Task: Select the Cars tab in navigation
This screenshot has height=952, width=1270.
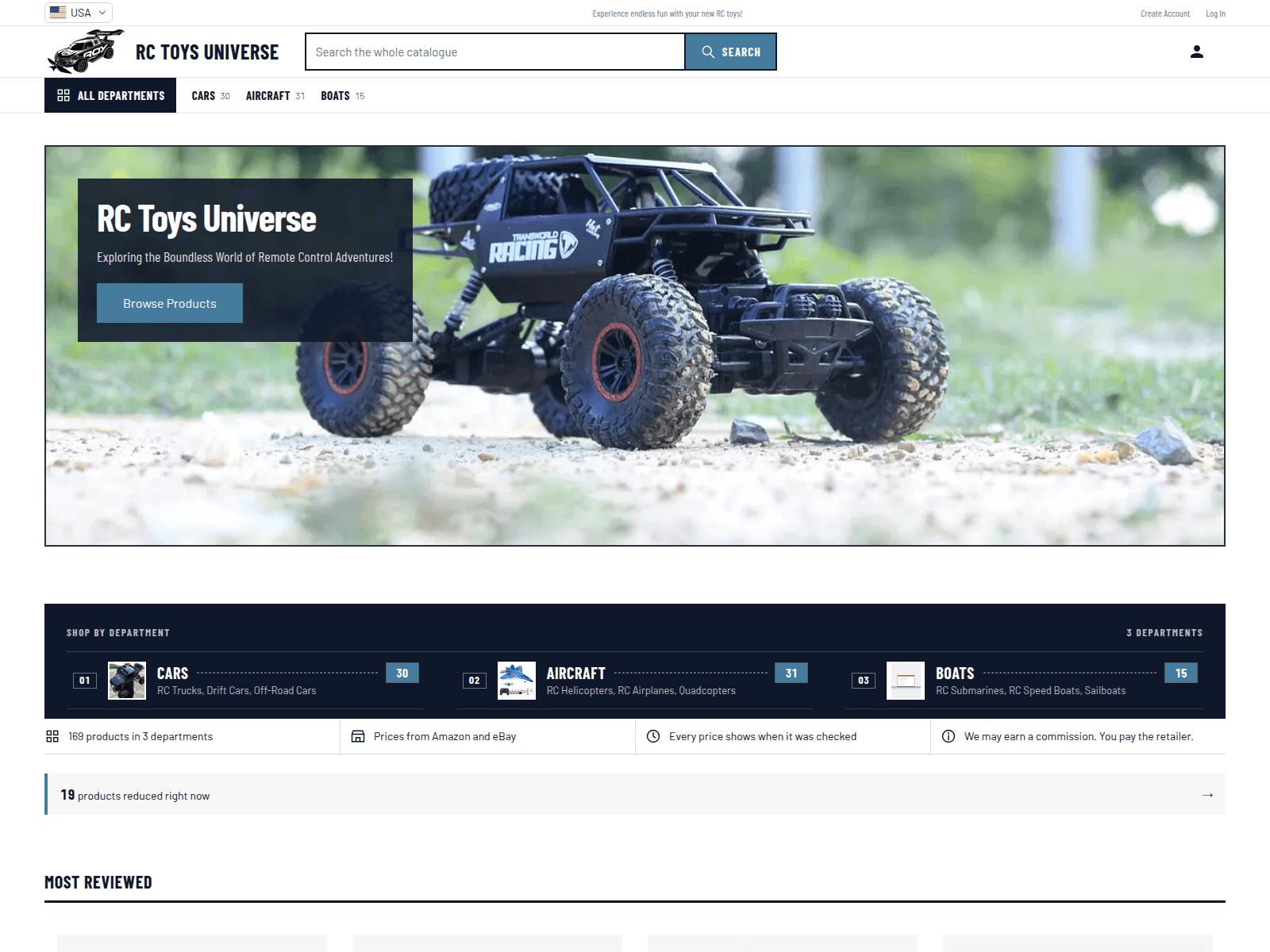Action: pyautogui.click(x=210, y=96)
